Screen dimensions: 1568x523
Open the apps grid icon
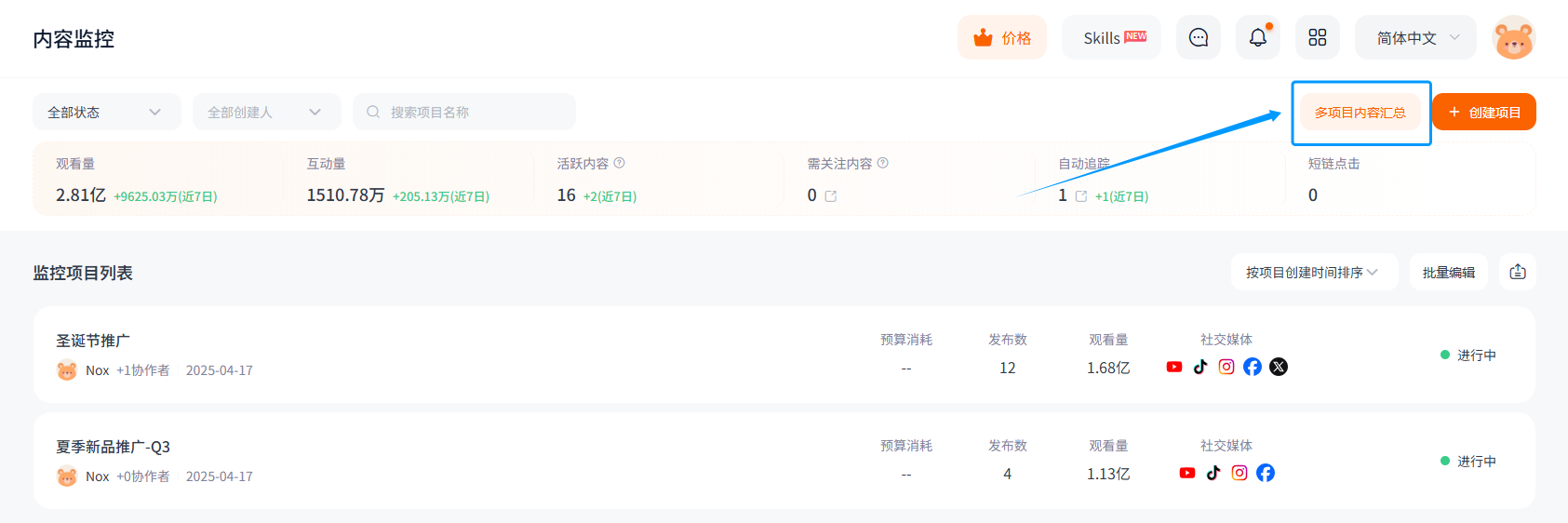1318,37
